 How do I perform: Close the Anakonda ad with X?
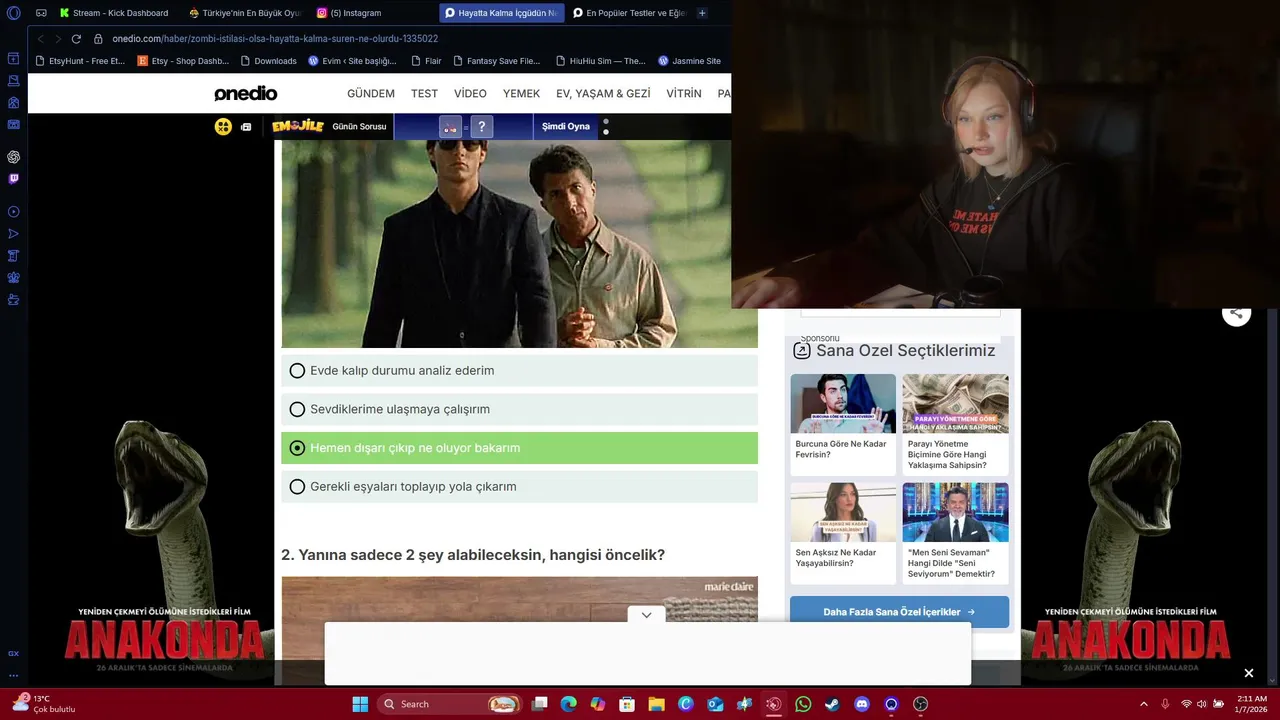[x=1248, y=673]
